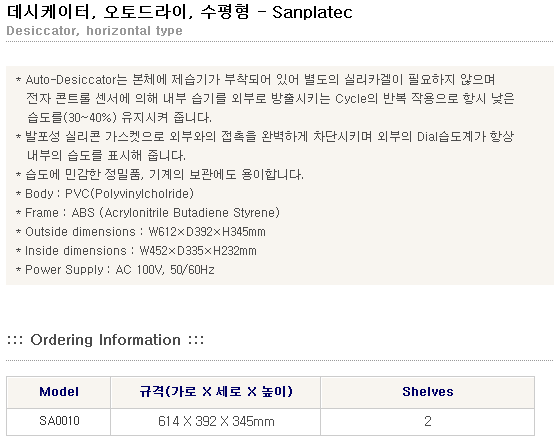Click the foam silicone gasket description line
This screenshot has width=554, height=436.
click(x=265, y=137)
